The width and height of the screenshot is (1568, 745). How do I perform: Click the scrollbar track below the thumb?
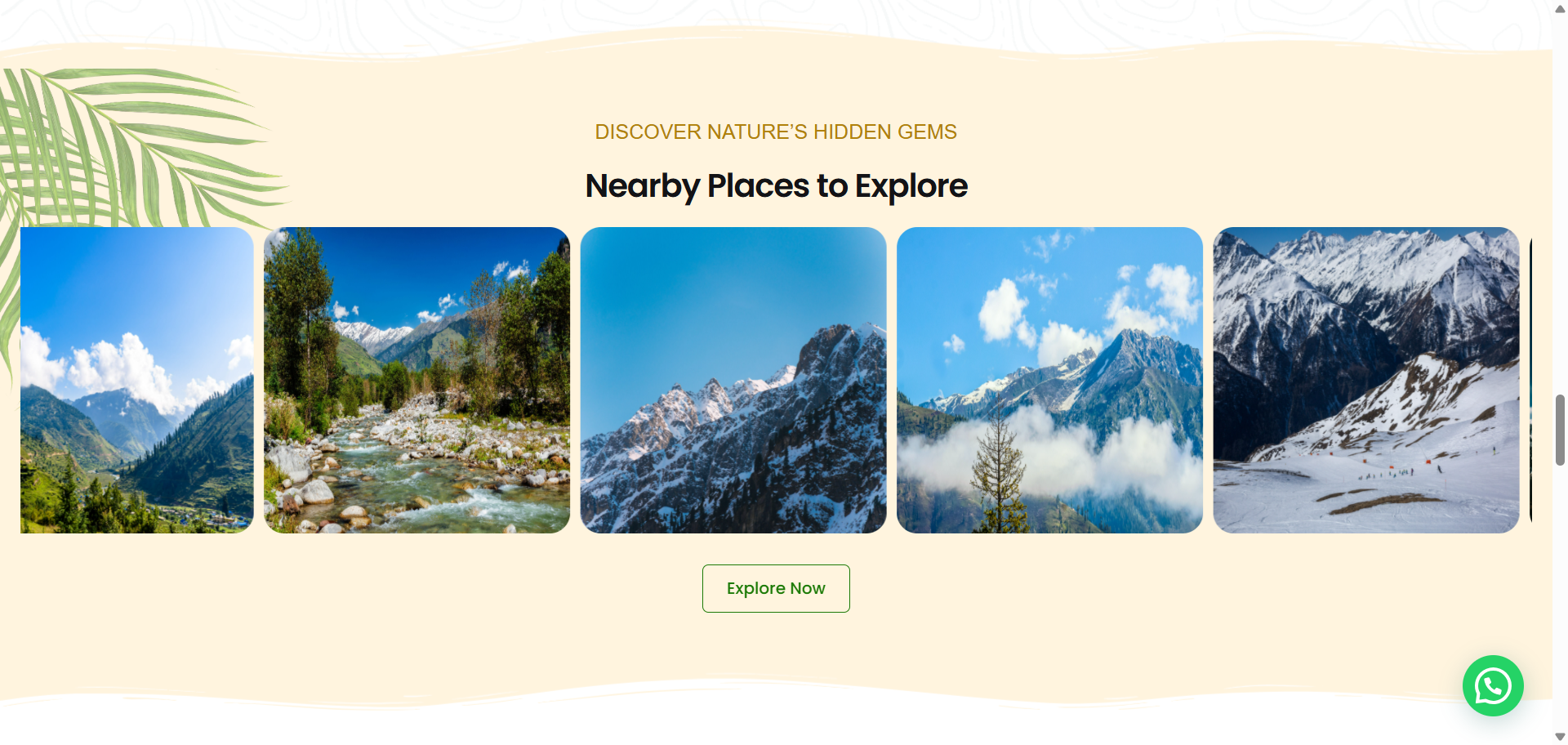(1560, 596)
